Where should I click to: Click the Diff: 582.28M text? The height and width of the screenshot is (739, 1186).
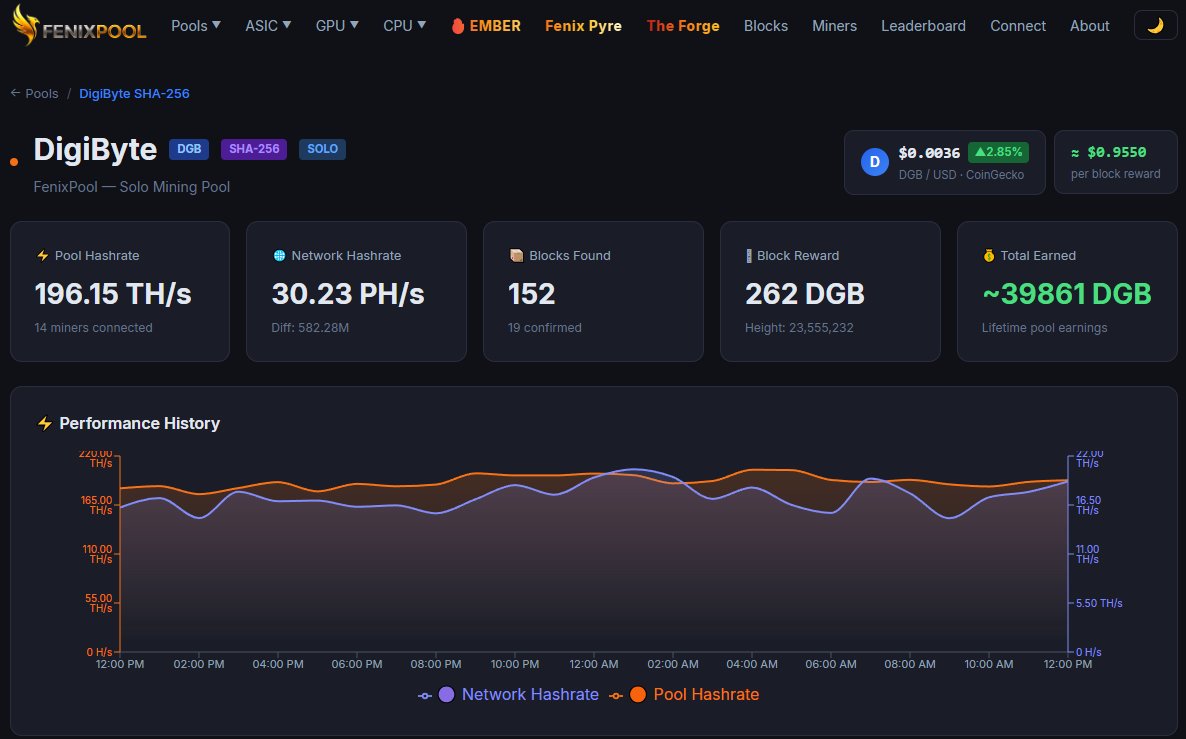pos(310,328)
